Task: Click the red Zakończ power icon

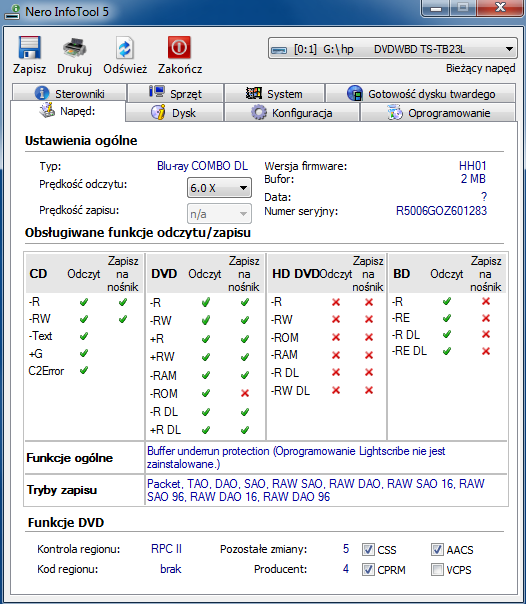Action: coord(179,47)
